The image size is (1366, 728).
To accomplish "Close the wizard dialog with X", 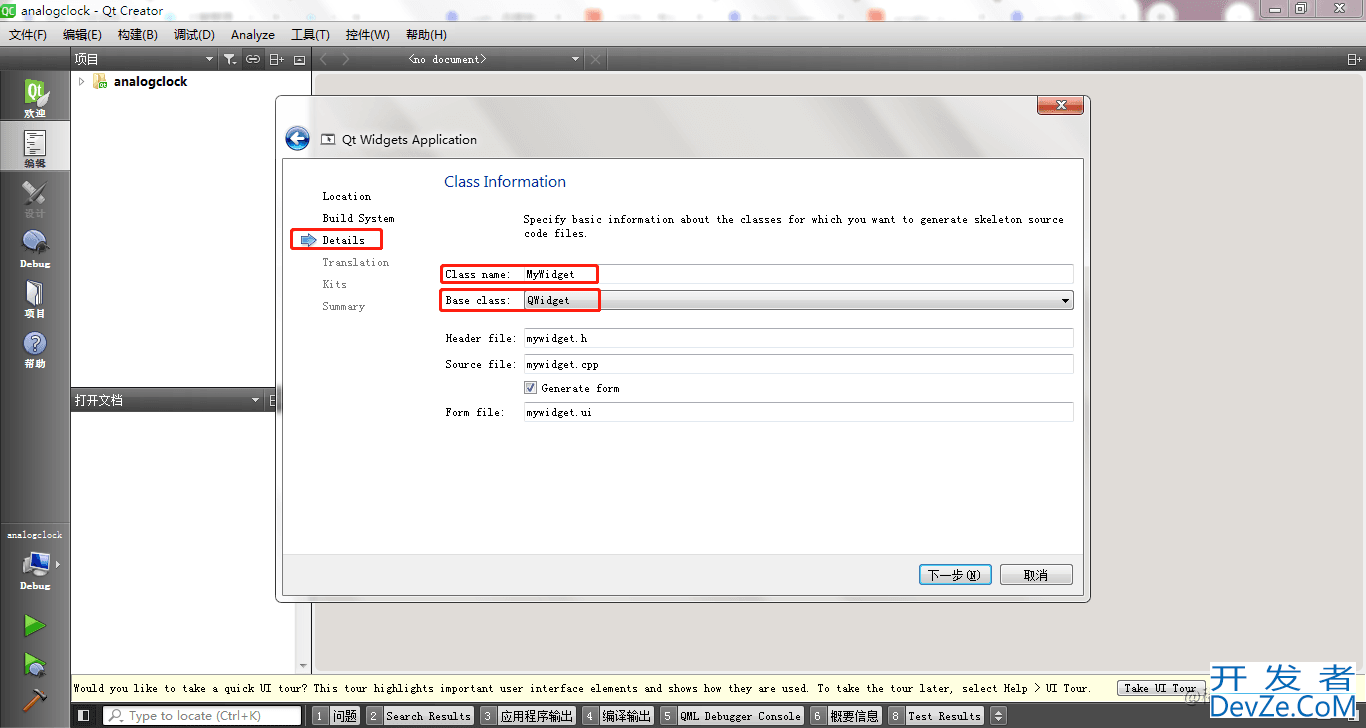I will [x=1060, y=105].
